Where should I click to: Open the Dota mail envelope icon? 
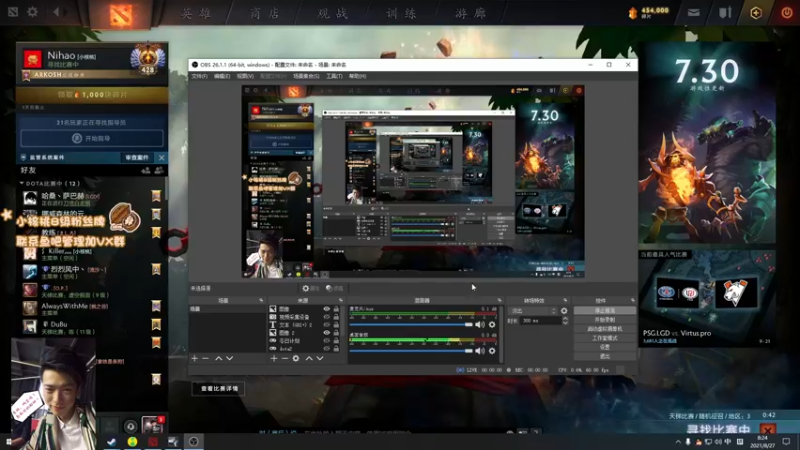coord(693,13)
